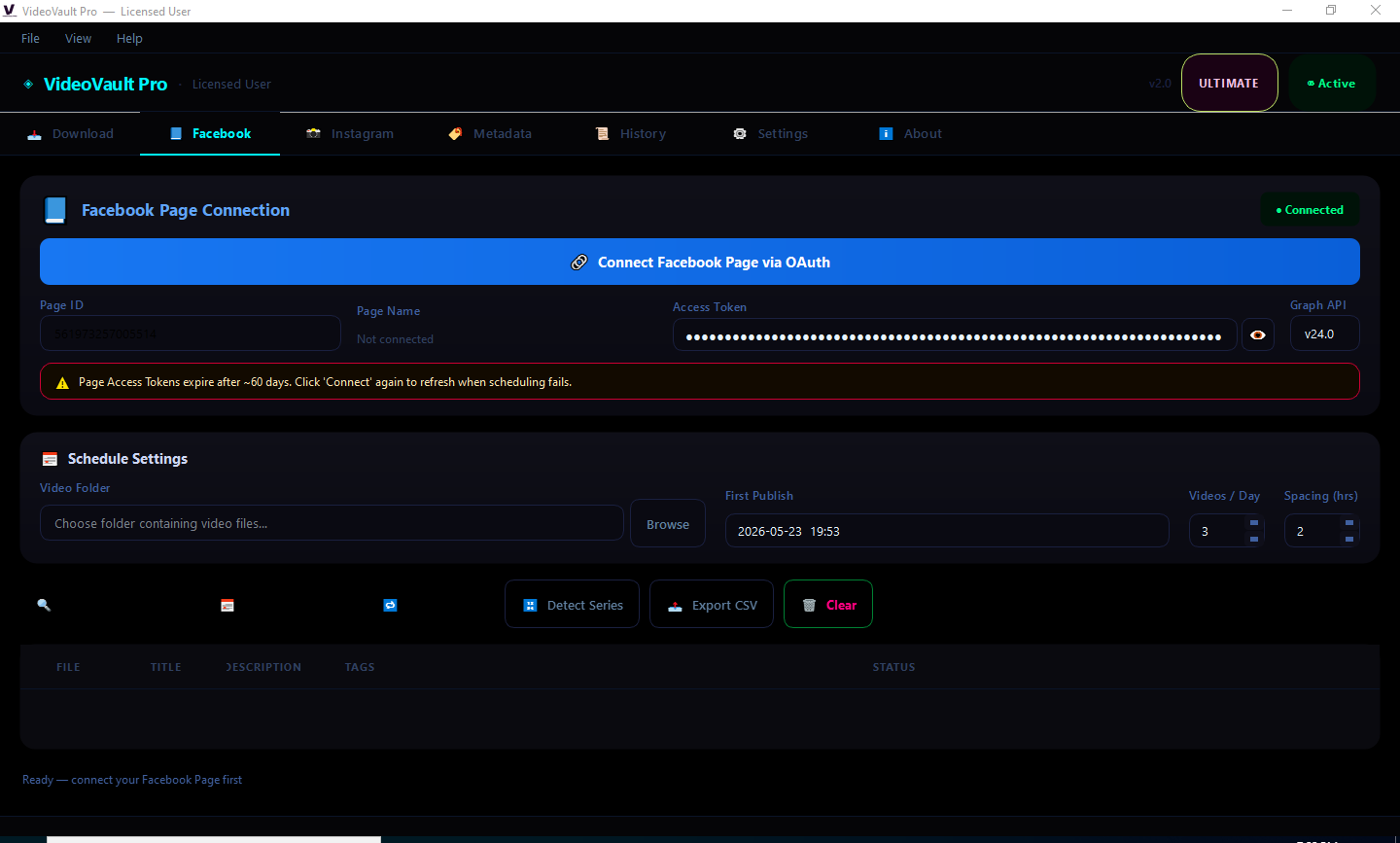Viewport: 1400px width, 843px height.
Task: Click the green Active status badge
Action: pos(1332,84)
